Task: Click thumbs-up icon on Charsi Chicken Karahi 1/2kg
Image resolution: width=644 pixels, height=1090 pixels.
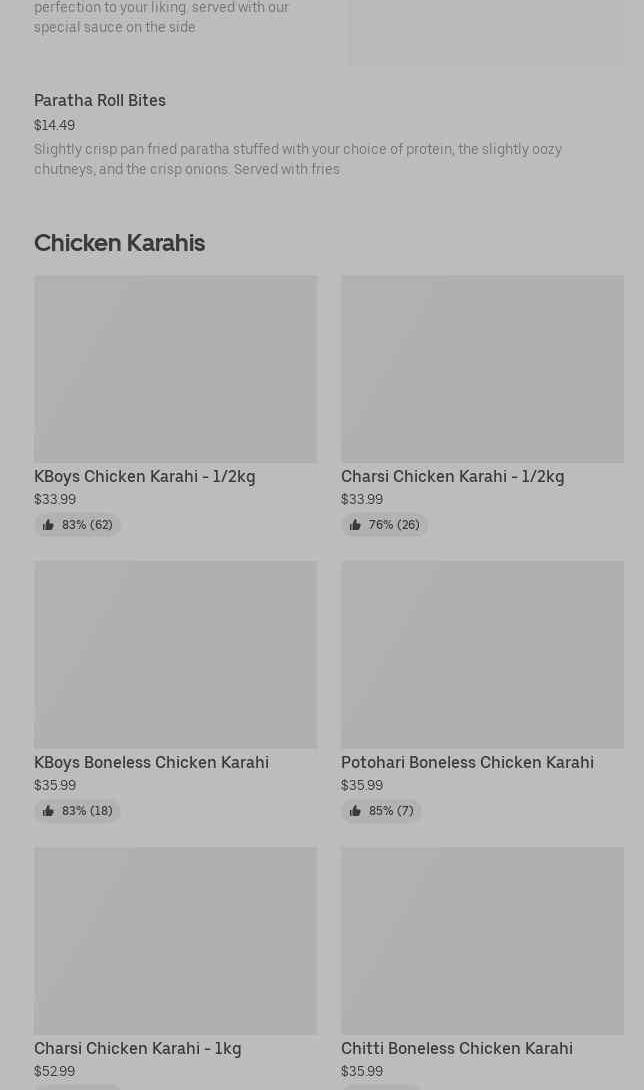Action: pos(355,525)
